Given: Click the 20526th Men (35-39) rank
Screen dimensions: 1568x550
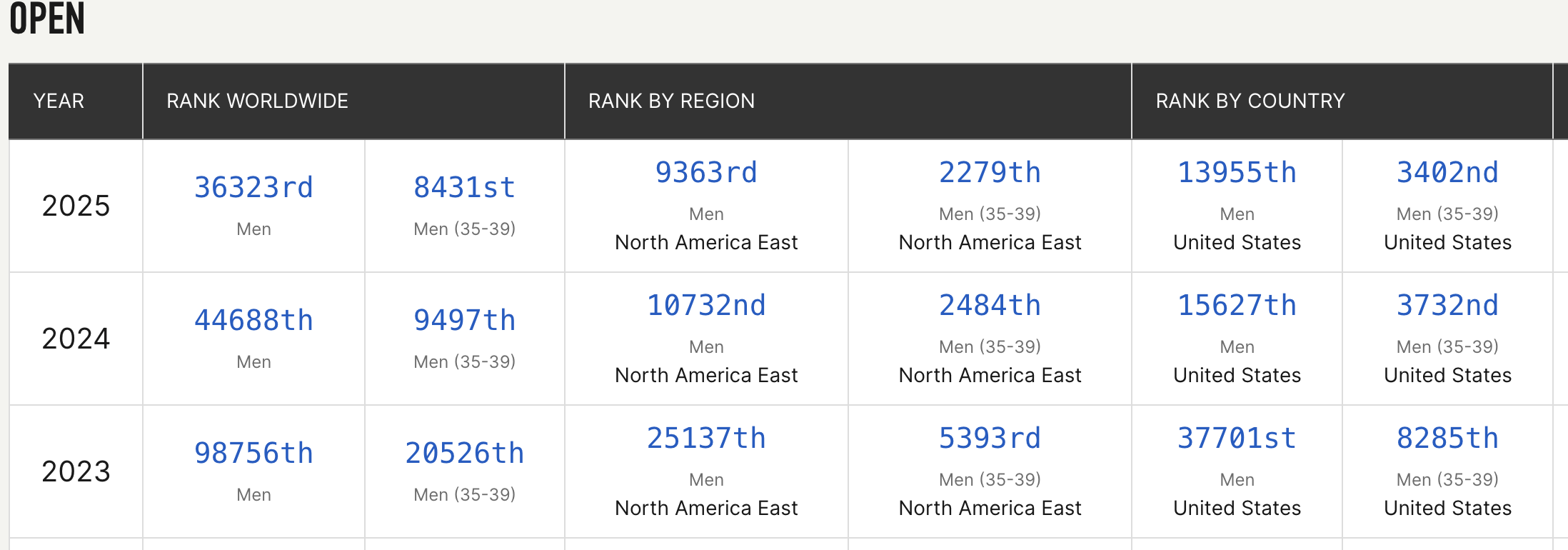Looking at the screenshot, I should 464,454.
